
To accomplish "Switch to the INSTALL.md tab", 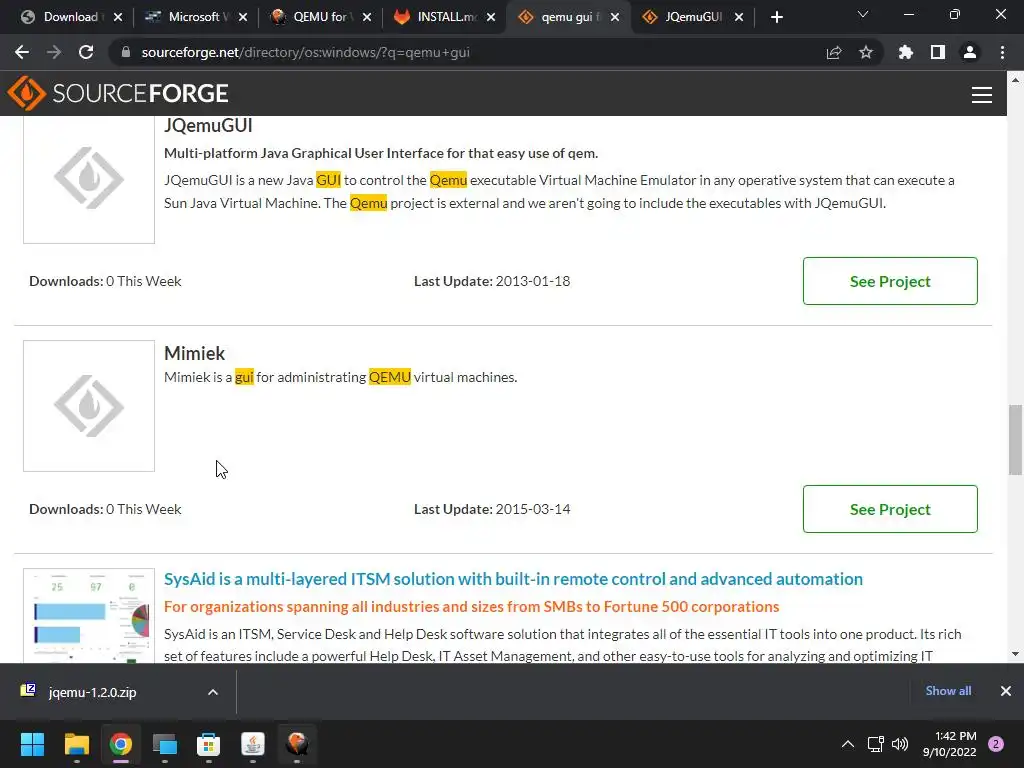I will point(445,17).
